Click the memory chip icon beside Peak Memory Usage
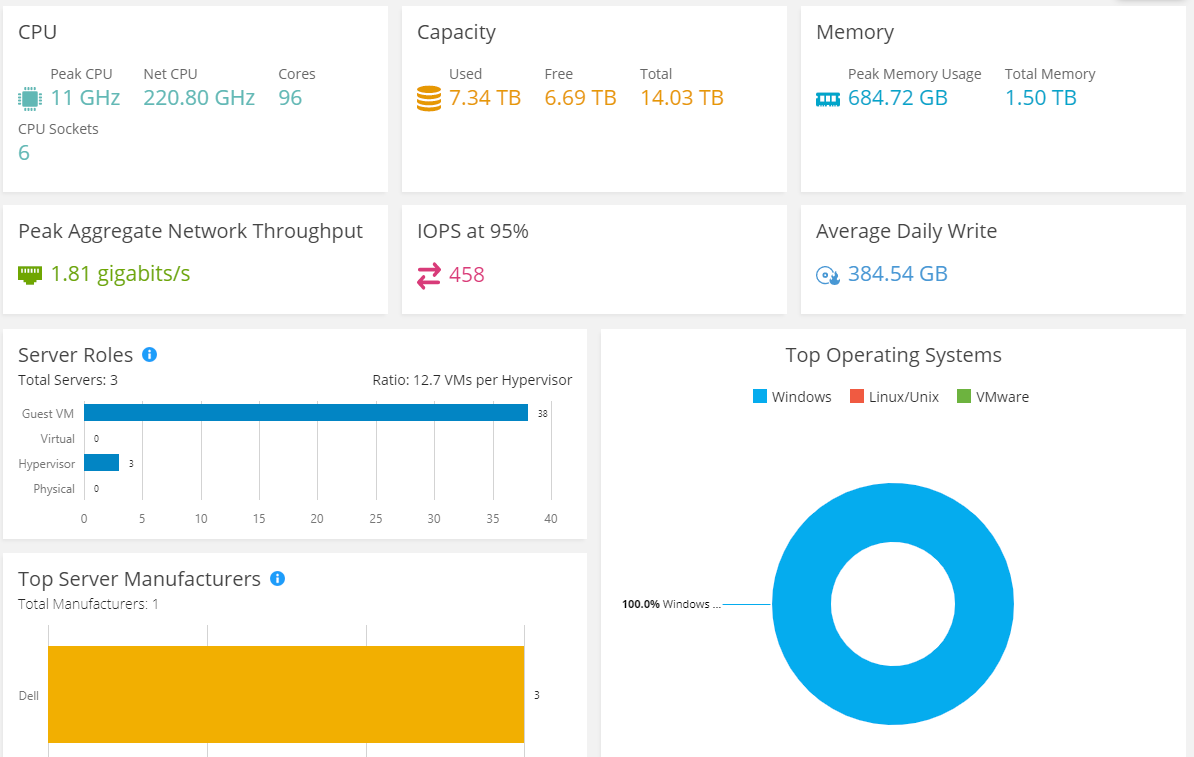This screenshot has width=1194, height=757. click(828, 97)
